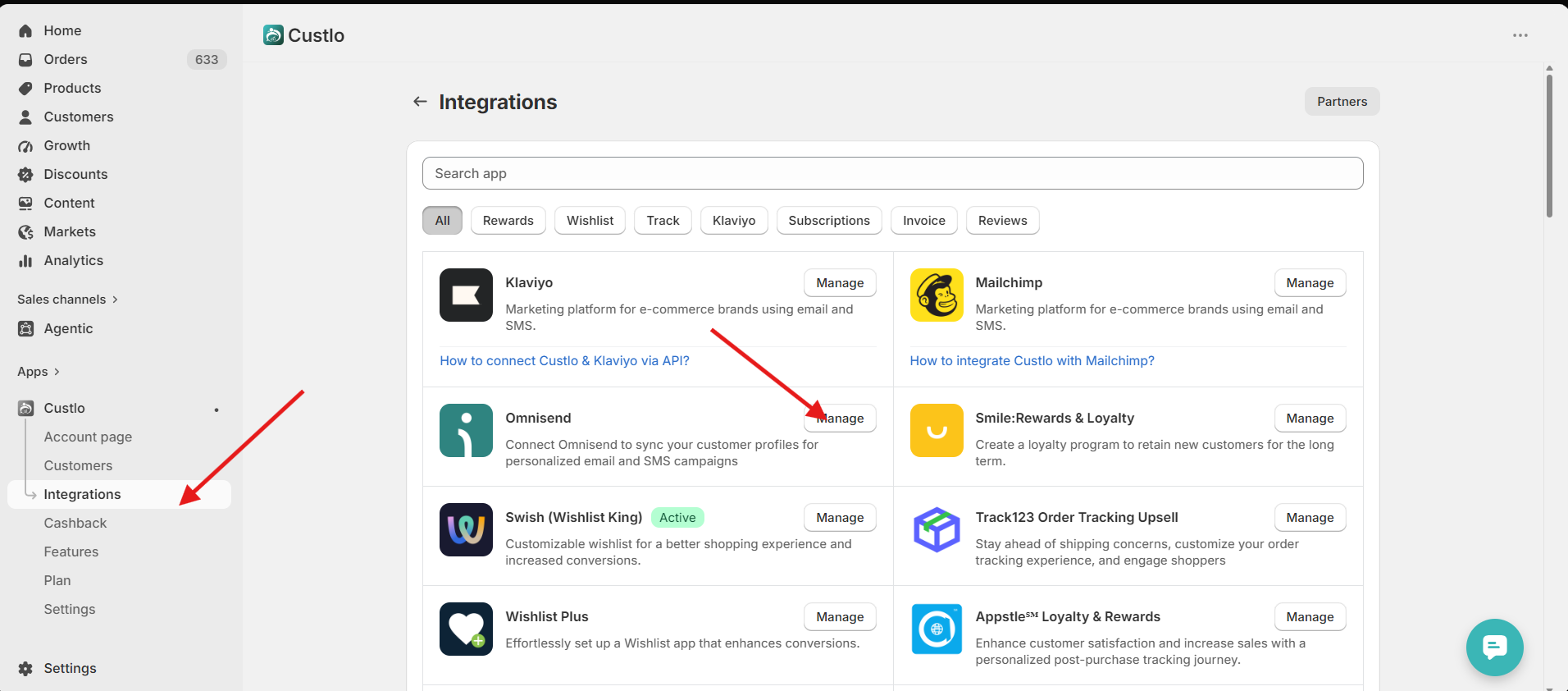Open 'How to connect Custlo & Klaviyo via API?' link
Image resolution: width=1568 pixels, height=691 pixels.
click(564, 360)
